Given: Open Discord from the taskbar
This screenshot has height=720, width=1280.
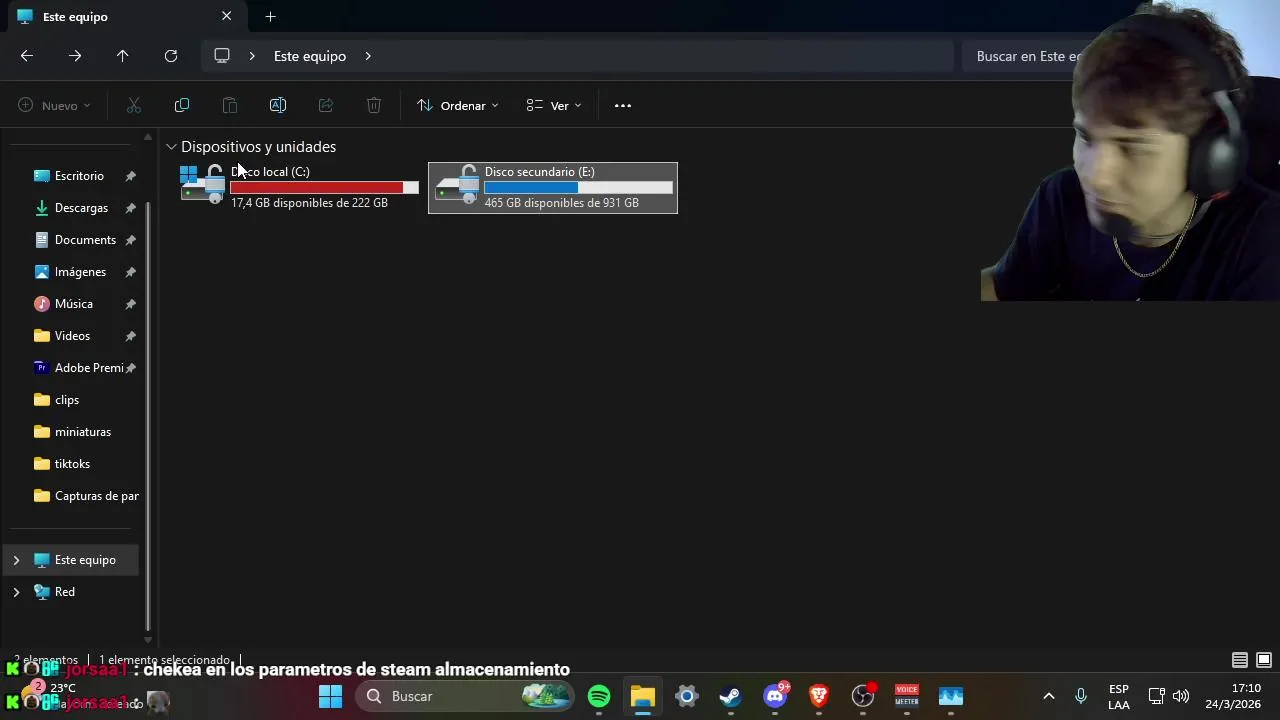Looking at the screenshot, I should (x=775, y=696).
